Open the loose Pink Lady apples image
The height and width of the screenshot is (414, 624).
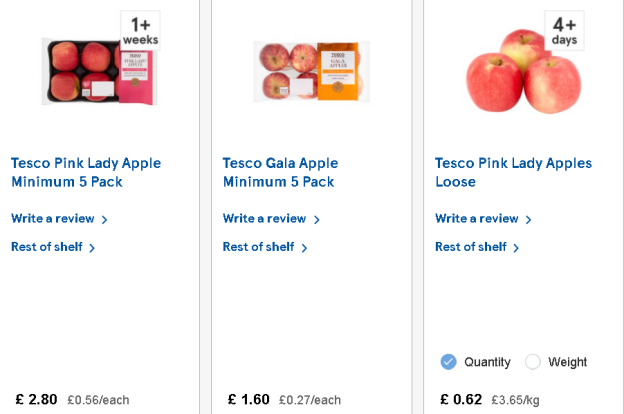point(524,72)
